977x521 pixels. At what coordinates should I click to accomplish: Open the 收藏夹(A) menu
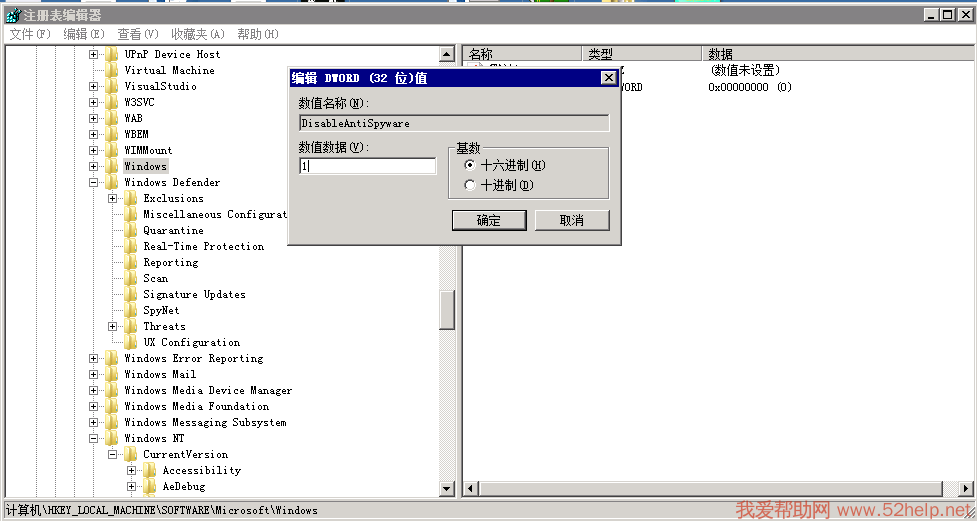click(197, 34)
